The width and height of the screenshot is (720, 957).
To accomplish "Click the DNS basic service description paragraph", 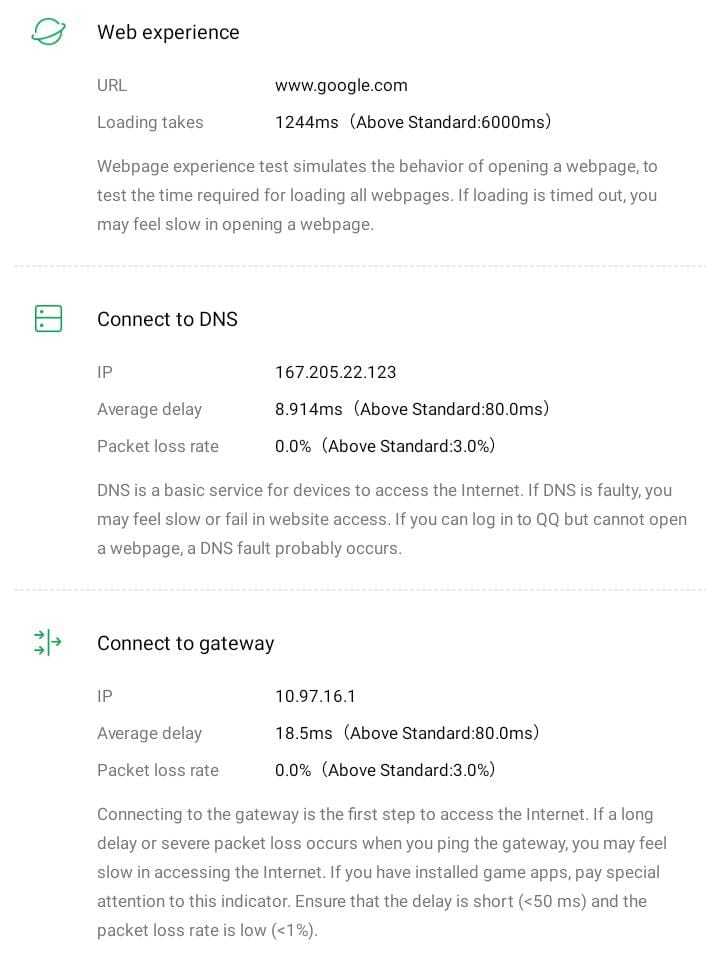I will tap(391, 519).
